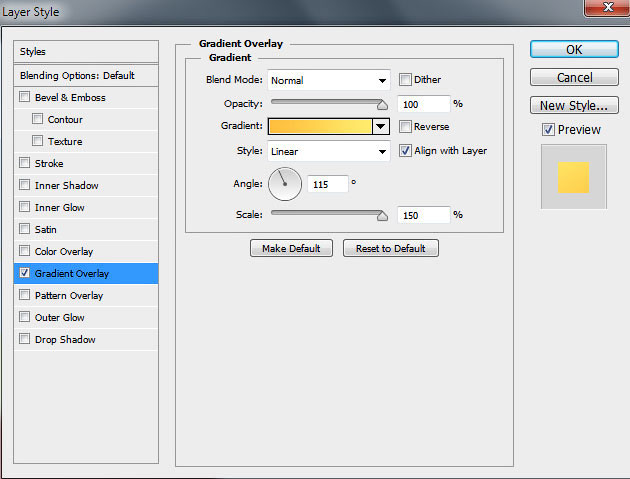Toggle the Preview checkbox

(x=548, y=130)
